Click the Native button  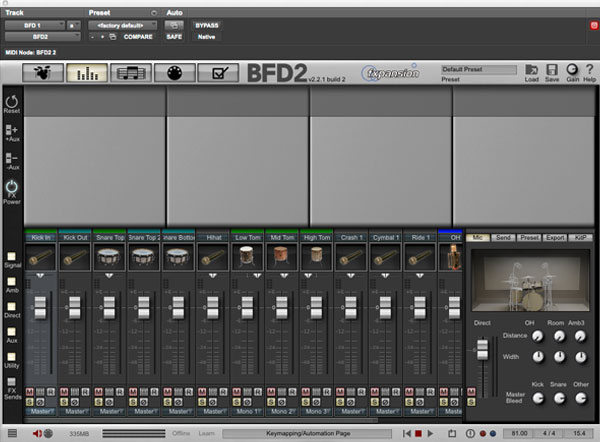coord(207,37)
